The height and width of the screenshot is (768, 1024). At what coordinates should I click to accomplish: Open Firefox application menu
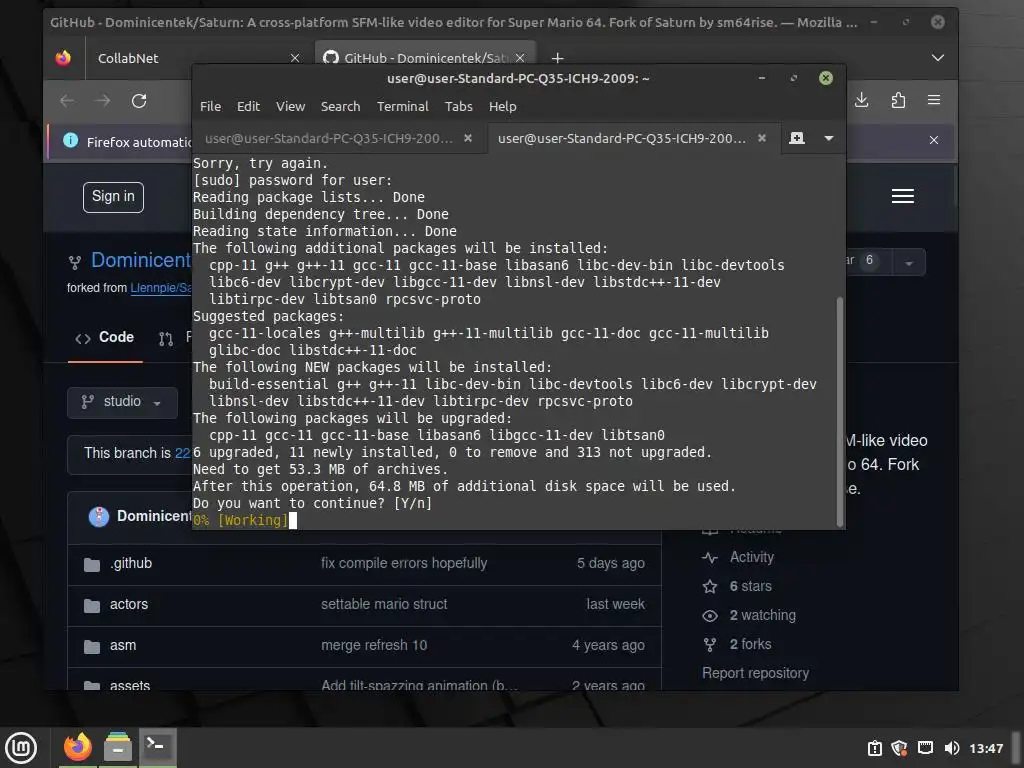[934, 100]
